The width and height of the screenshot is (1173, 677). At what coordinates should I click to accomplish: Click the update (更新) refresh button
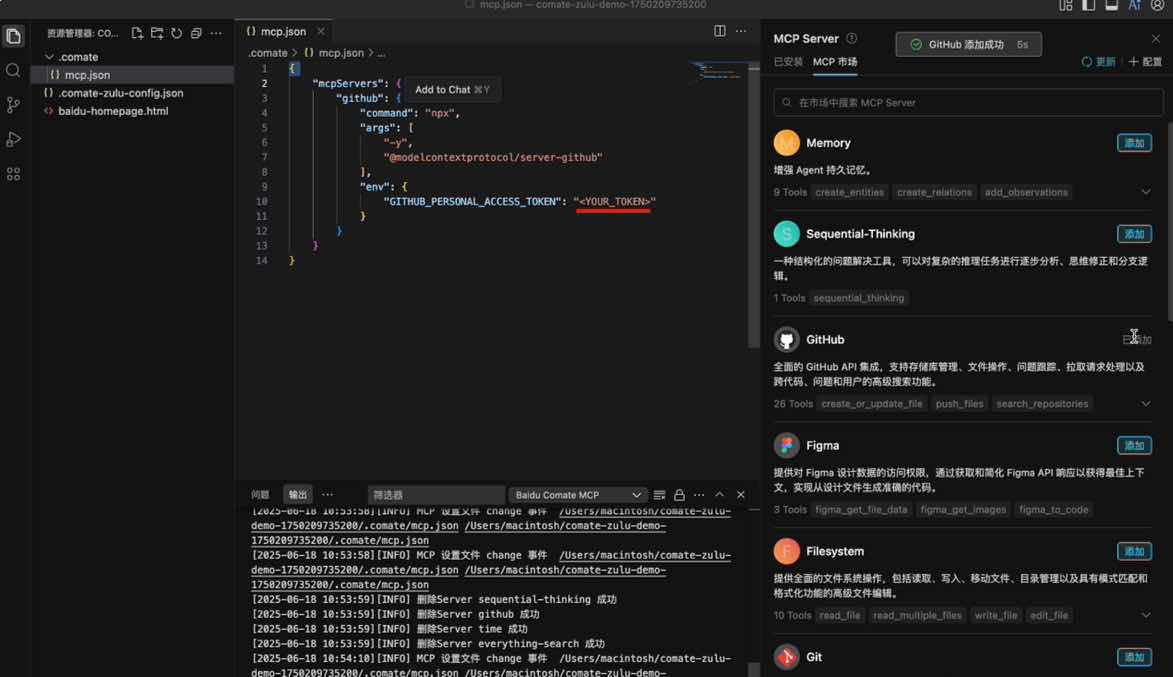pos(1098,61)
